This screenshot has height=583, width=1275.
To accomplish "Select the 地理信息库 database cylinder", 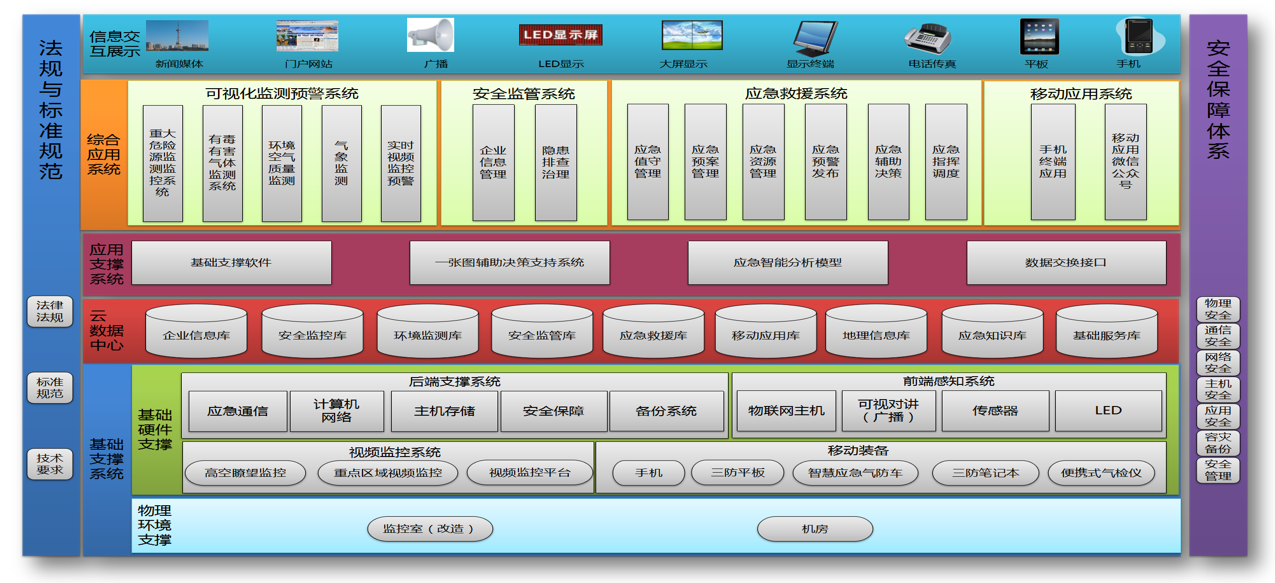I will click(x=876, y=333).
